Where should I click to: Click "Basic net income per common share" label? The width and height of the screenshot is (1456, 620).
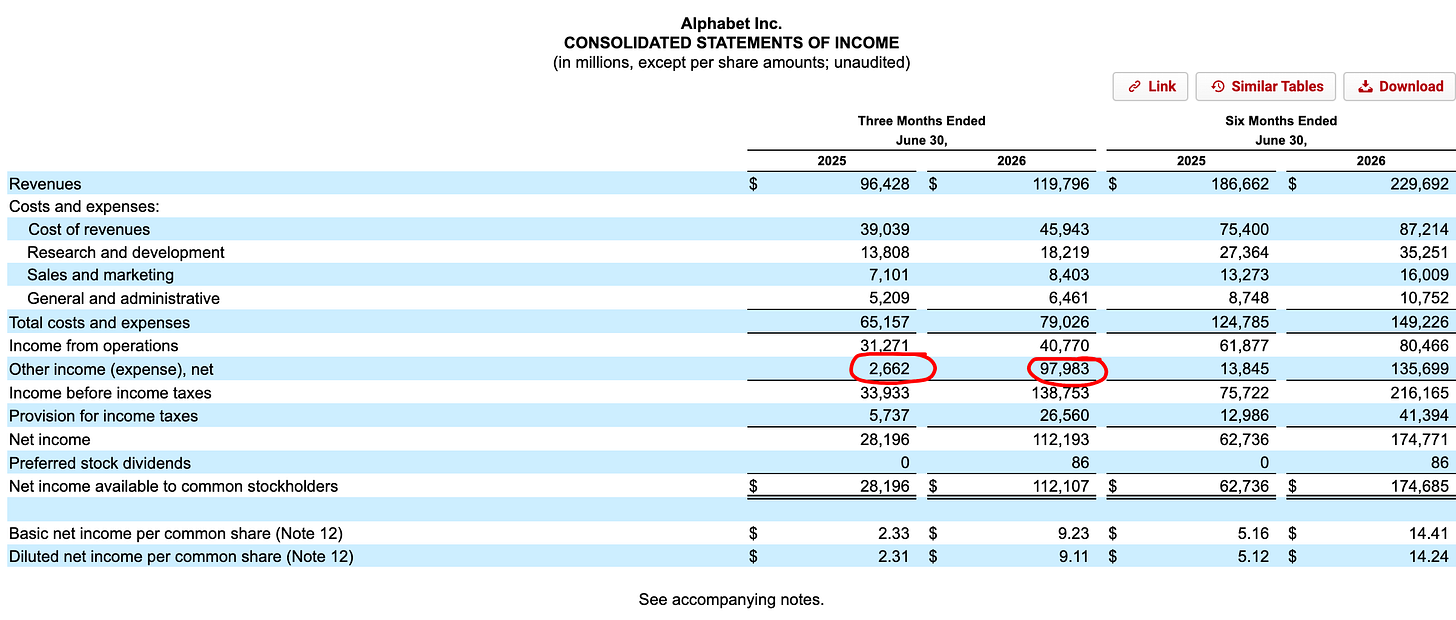[x=176, y=534]
